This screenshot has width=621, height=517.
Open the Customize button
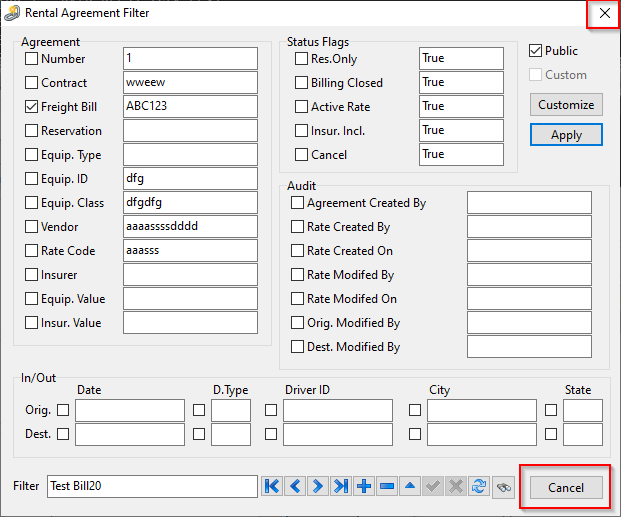pyautogui.click(x=566, y=105)
